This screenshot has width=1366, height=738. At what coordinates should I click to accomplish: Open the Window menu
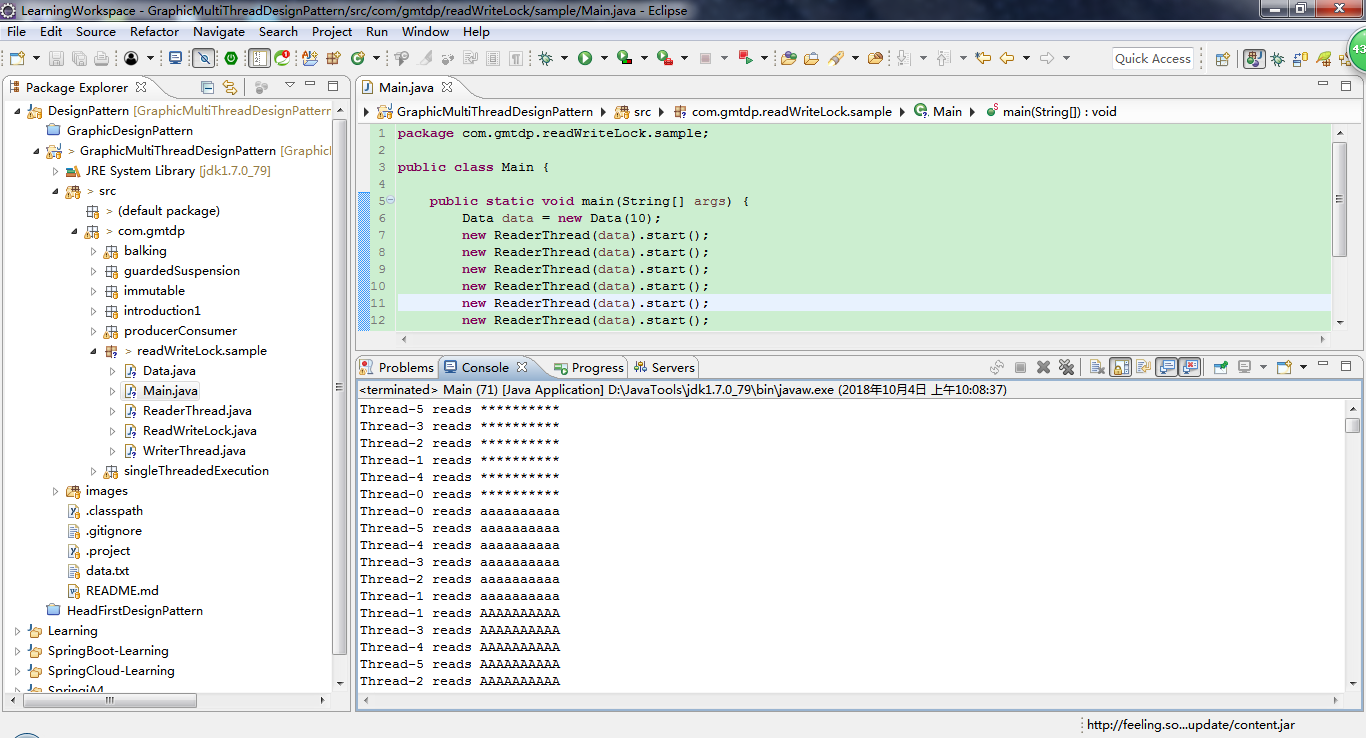426,31
